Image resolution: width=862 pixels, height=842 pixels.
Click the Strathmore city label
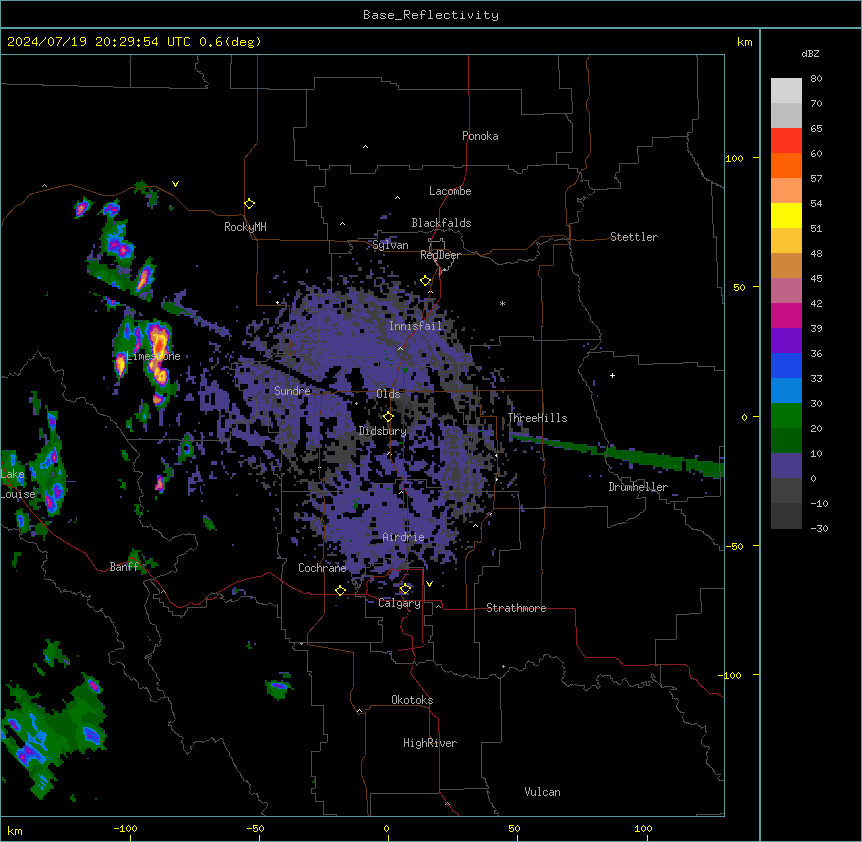(x=516, y=608)
